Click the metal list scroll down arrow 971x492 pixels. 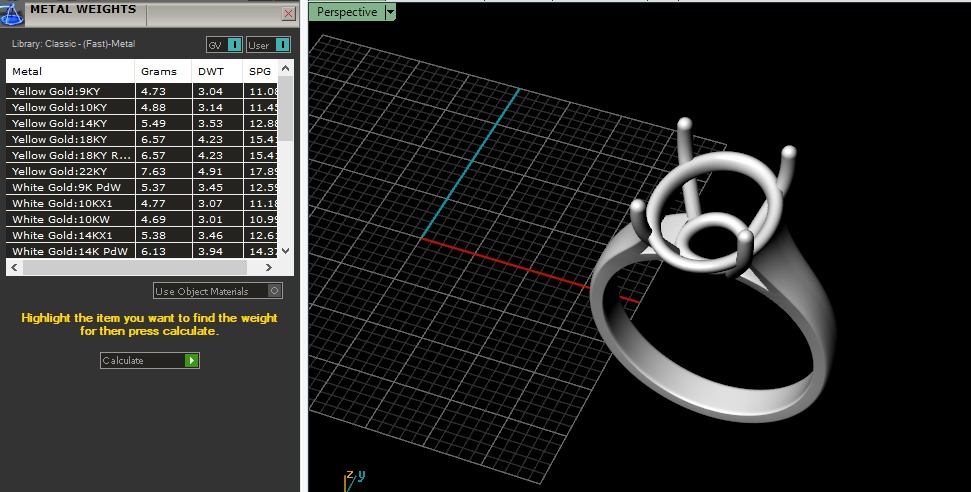click(285, 251)
